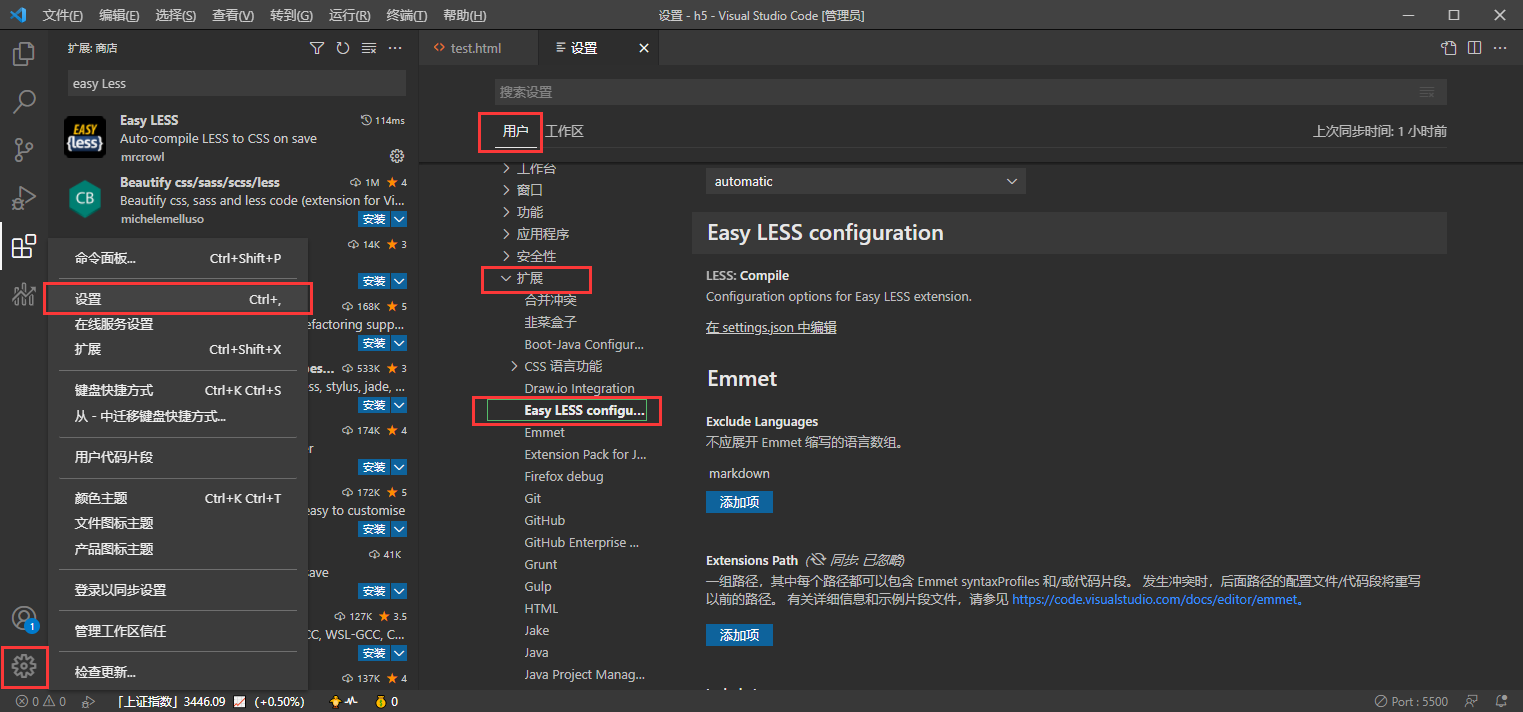Click the easy Less extension search field

point(237,84)
